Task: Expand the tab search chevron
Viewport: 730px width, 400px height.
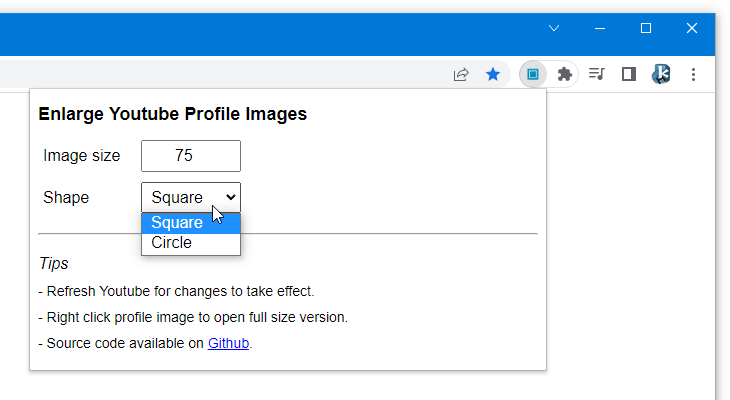Action: pos(554,28)
